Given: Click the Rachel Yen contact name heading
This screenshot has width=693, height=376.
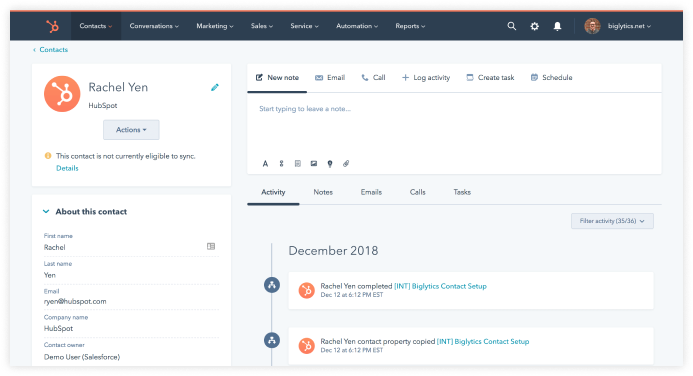Looking at the screenshot, I should pyautogui.click(x=118, y=87).
